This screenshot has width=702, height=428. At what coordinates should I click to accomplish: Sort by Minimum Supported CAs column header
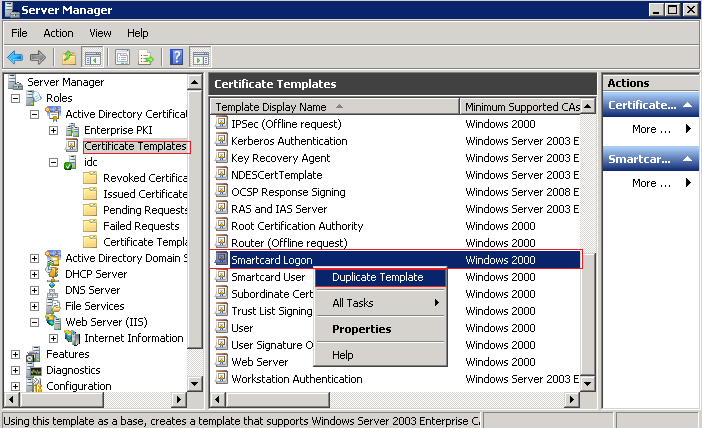[520, 107]
